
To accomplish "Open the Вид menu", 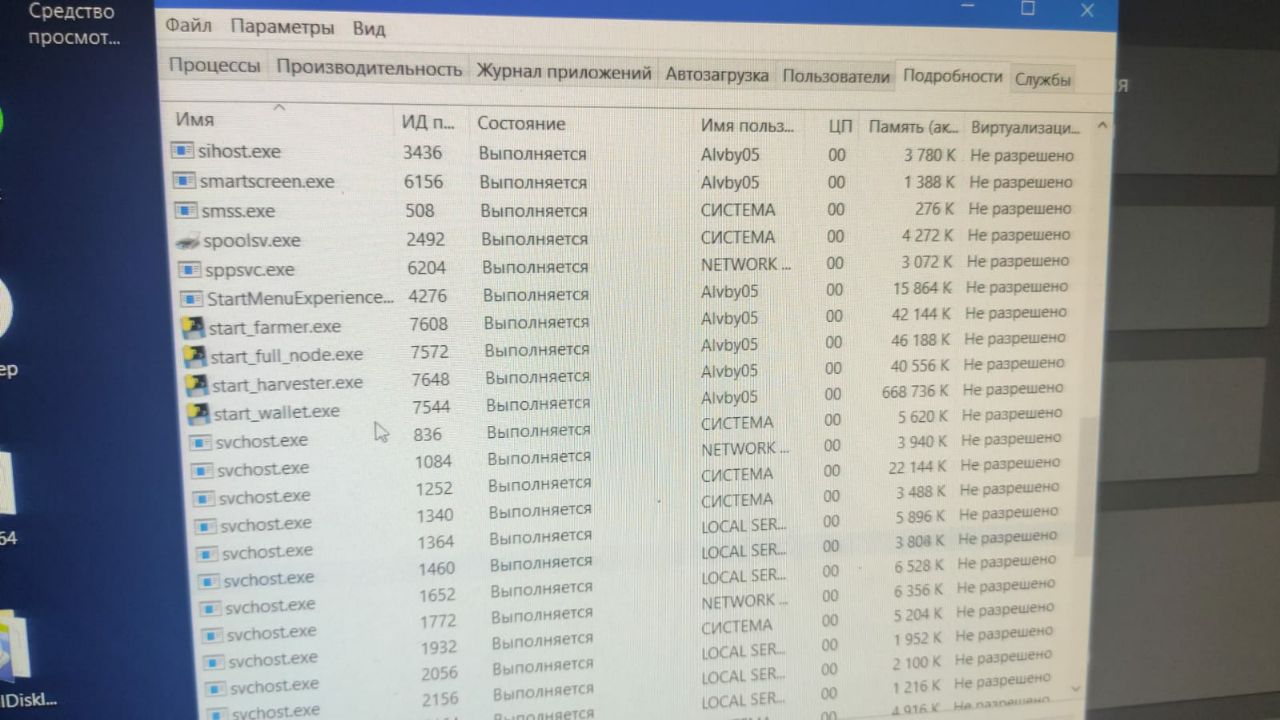I will pos(369,29).
